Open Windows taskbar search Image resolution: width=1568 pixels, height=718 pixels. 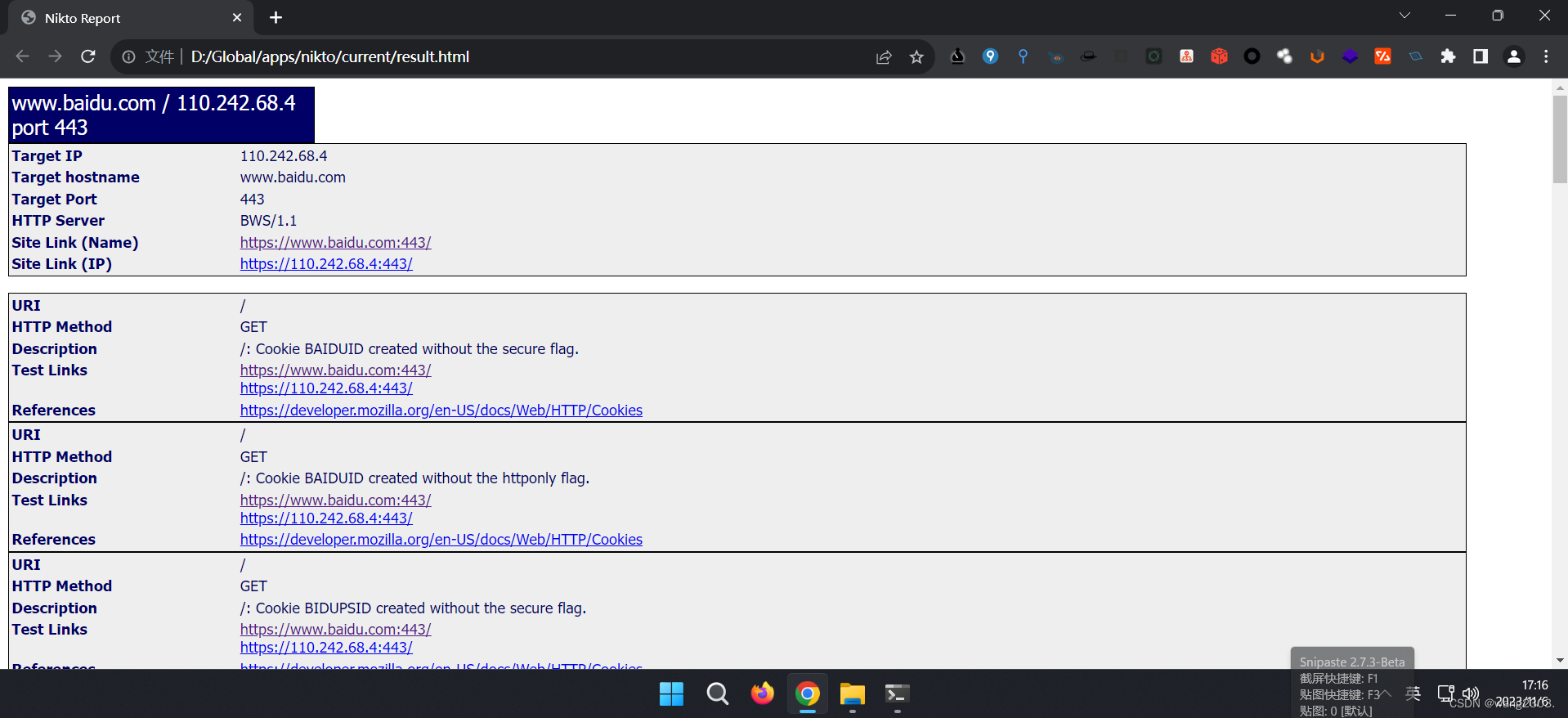click(x=717, y=693)
